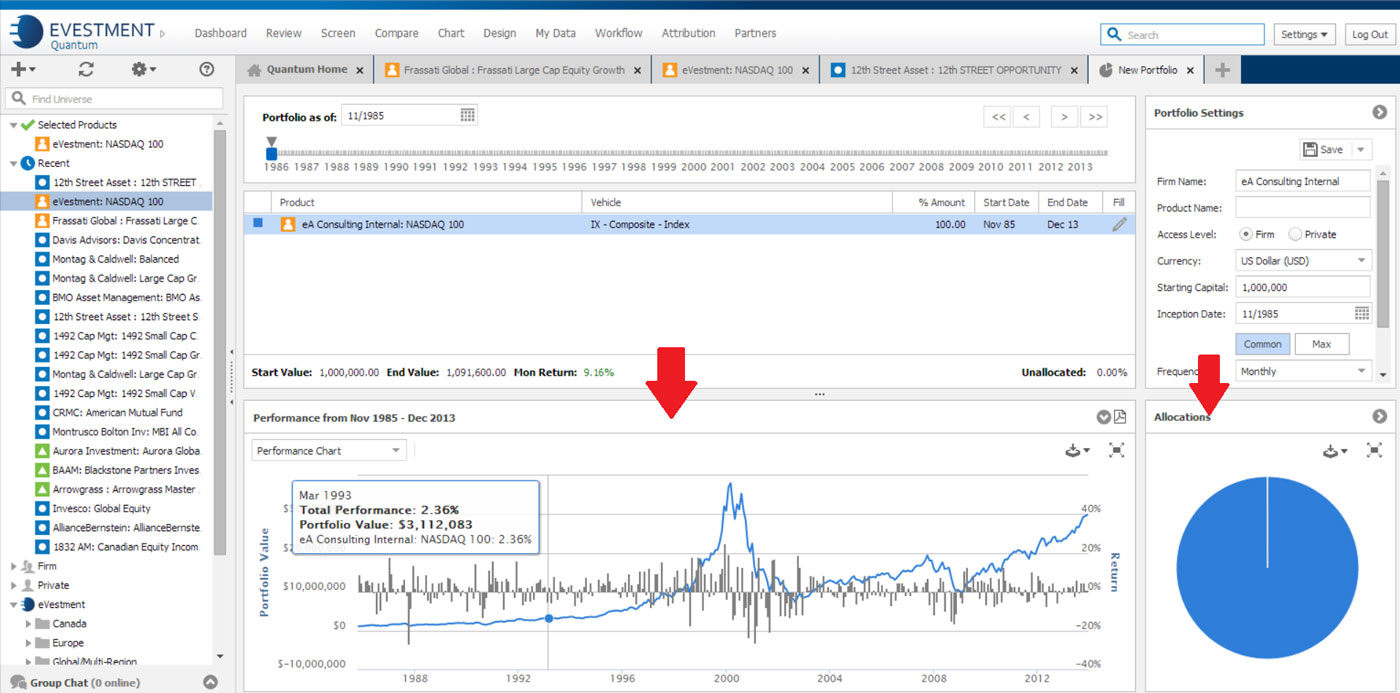
Task: Open the Settings dropdown
Action: tap(1306, 35)
